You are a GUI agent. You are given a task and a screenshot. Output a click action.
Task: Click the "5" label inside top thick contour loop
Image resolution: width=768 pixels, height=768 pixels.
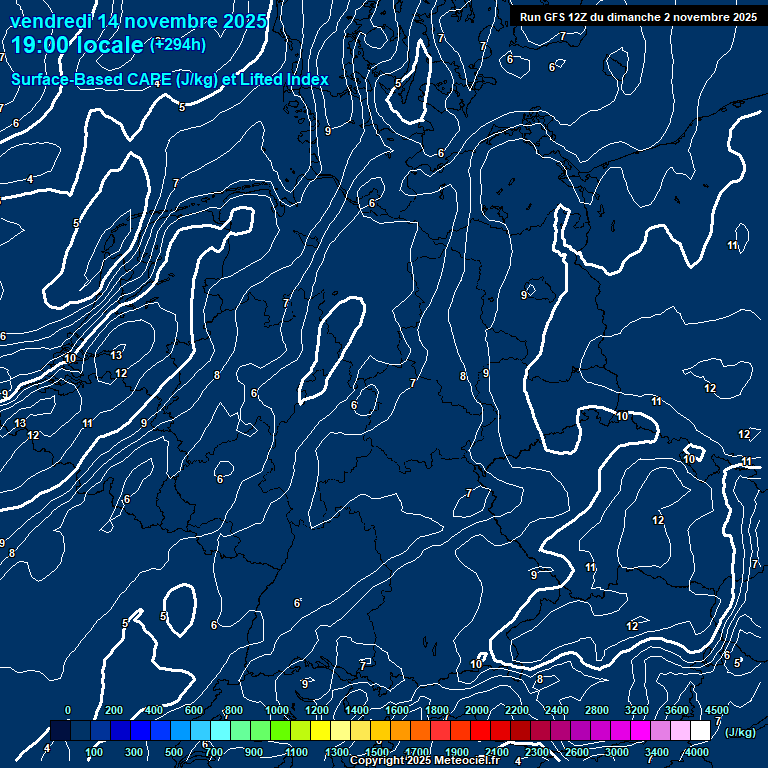[x=399, y=84]
